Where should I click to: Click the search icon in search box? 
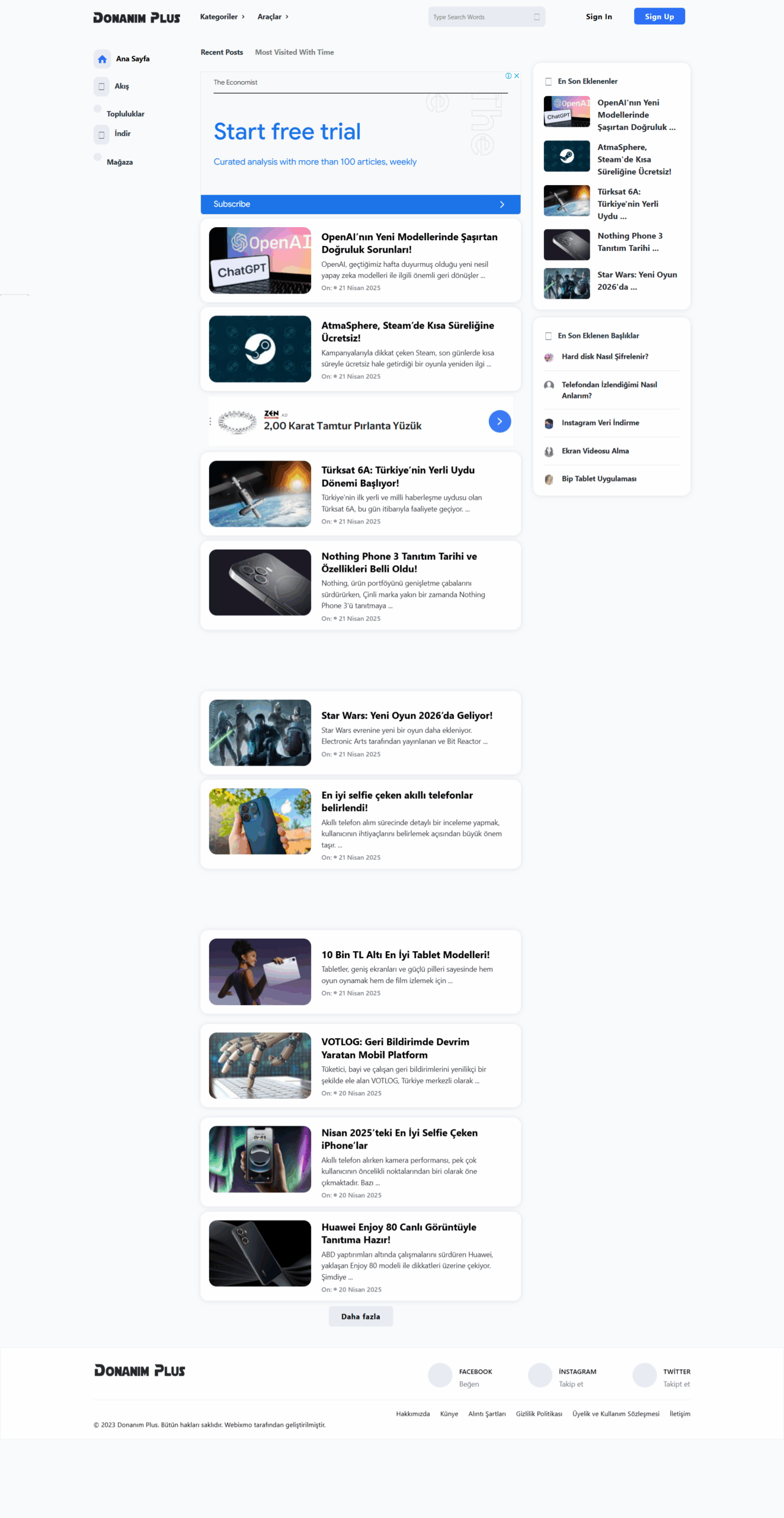536,17
